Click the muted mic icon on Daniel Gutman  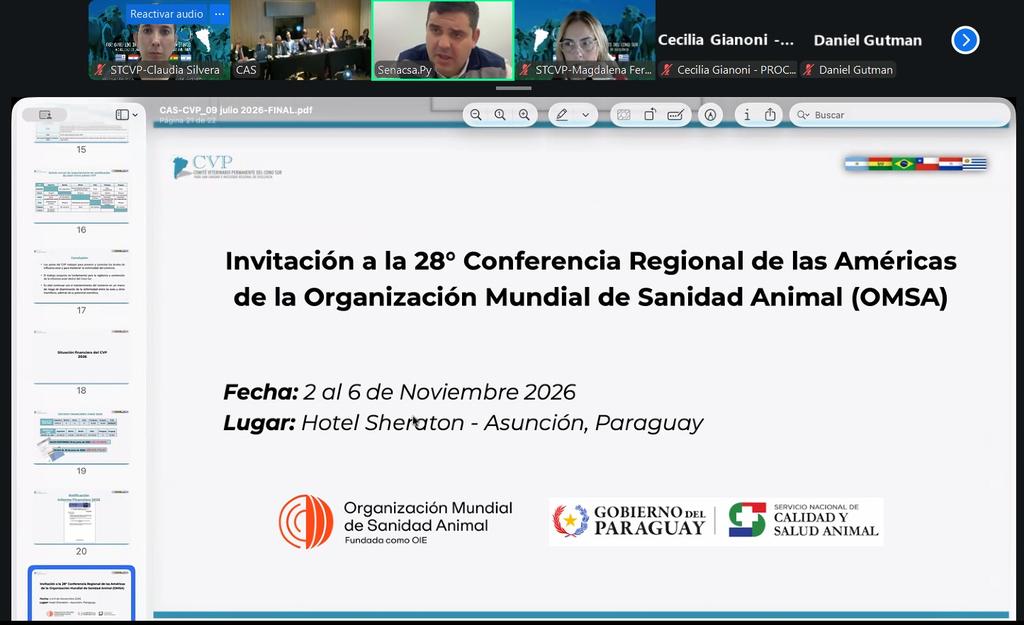(x=808, y=70)
